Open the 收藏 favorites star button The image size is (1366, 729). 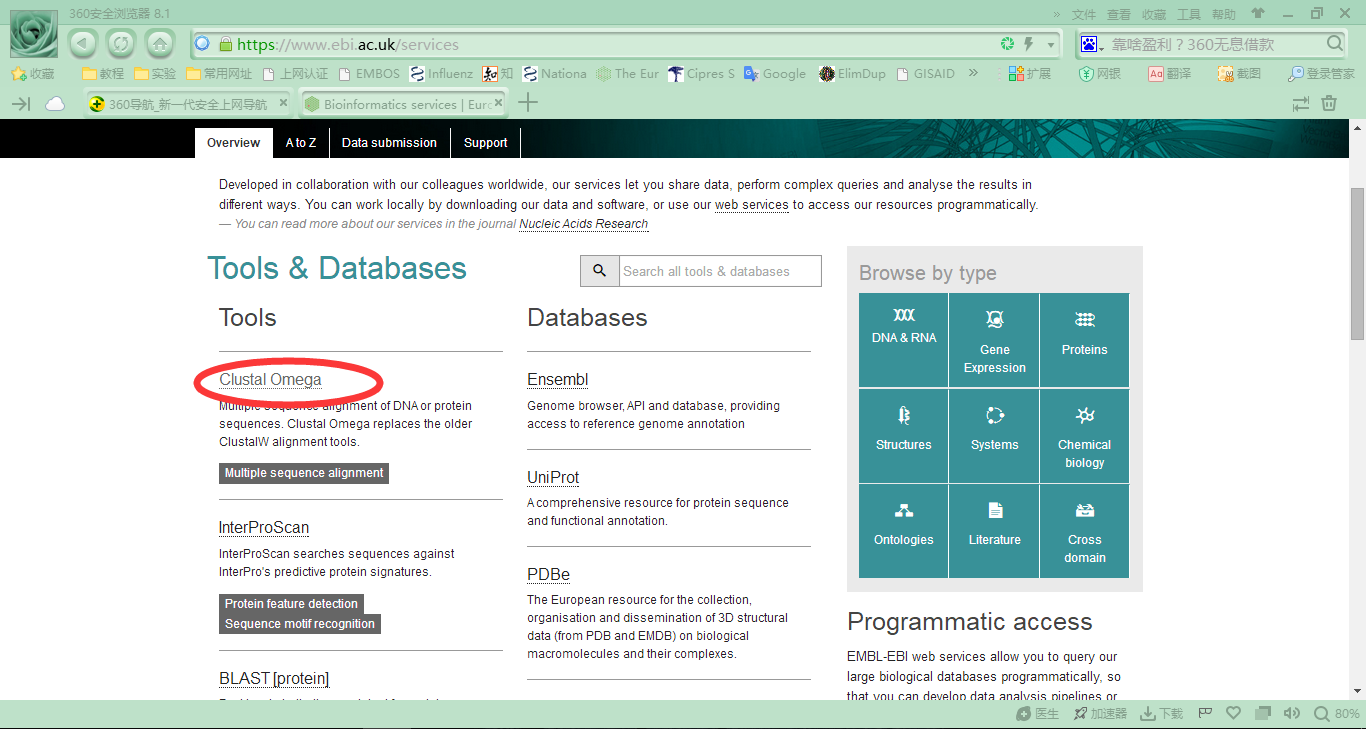[33, 74]
